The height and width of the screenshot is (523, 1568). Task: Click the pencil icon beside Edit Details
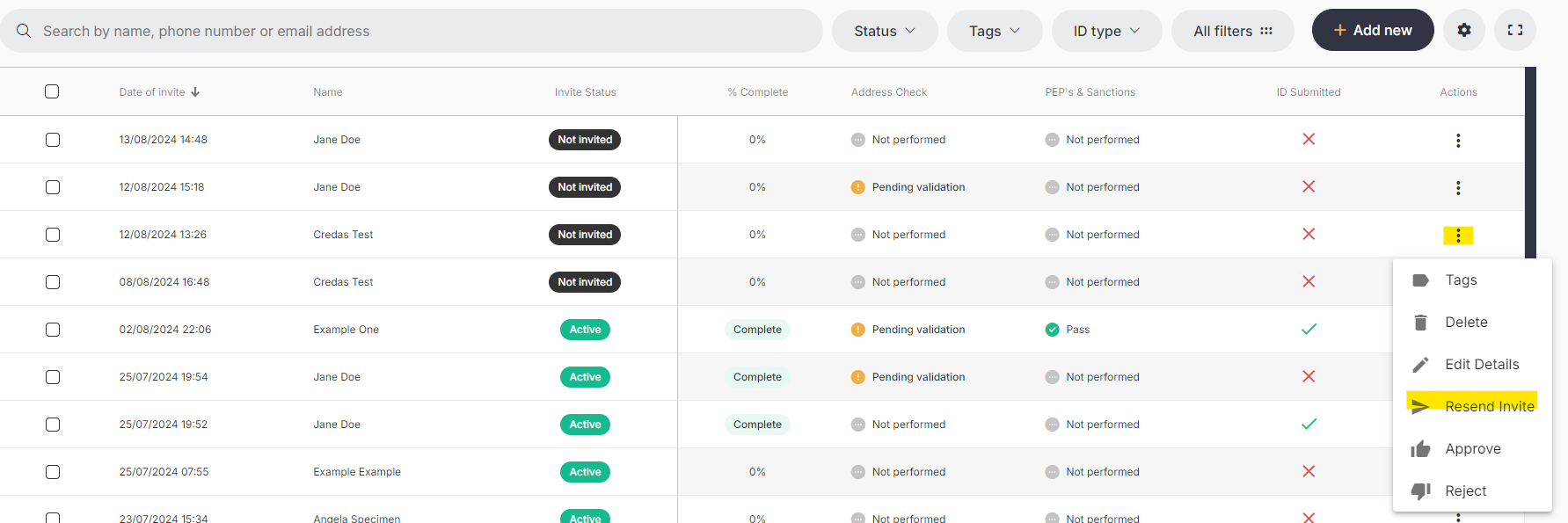click(1420, 365)
